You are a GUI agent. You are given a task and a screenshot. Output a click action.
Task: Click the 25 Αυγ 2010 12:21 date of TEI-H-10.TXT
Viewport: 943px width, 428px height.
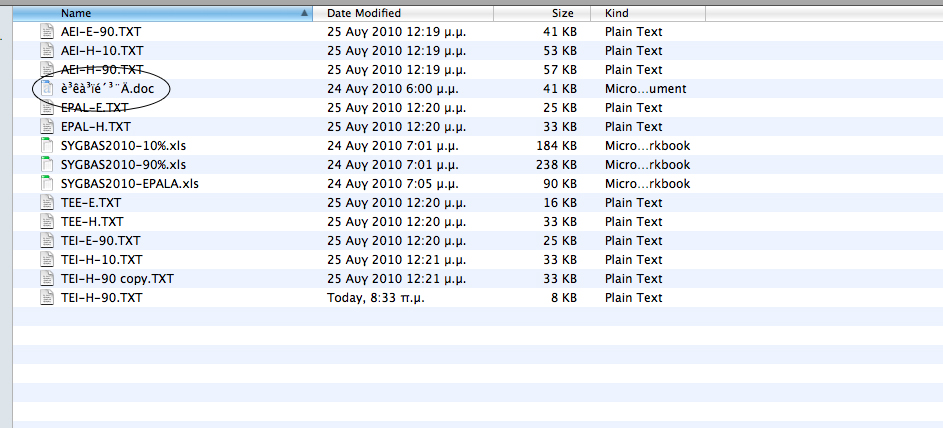click(x=397, y=260)
